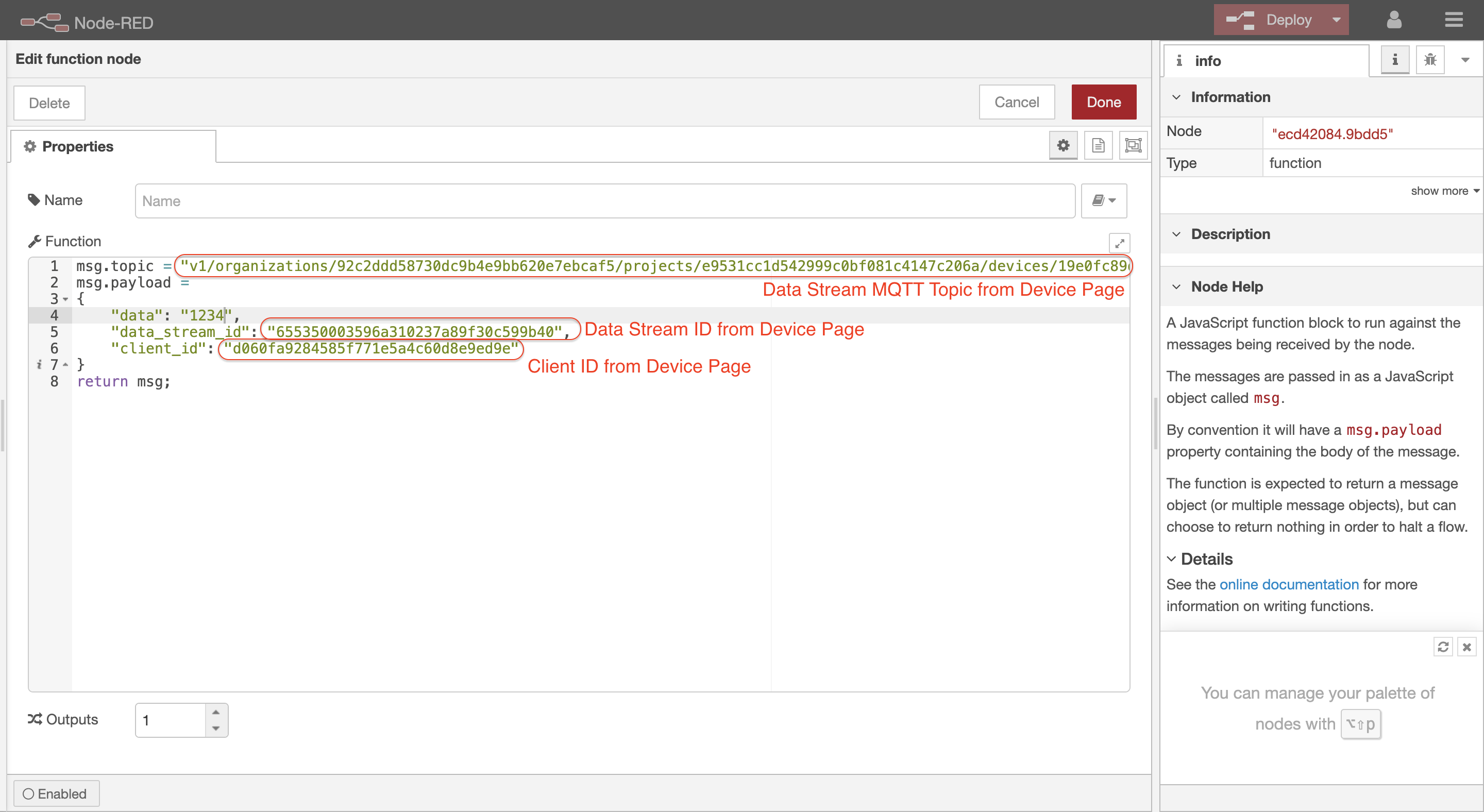Image resolution: width=1484 pixels, height=812 pixels.
Task: Open the sidebar tabs dropdown arrow
Action: (1465, 60)
